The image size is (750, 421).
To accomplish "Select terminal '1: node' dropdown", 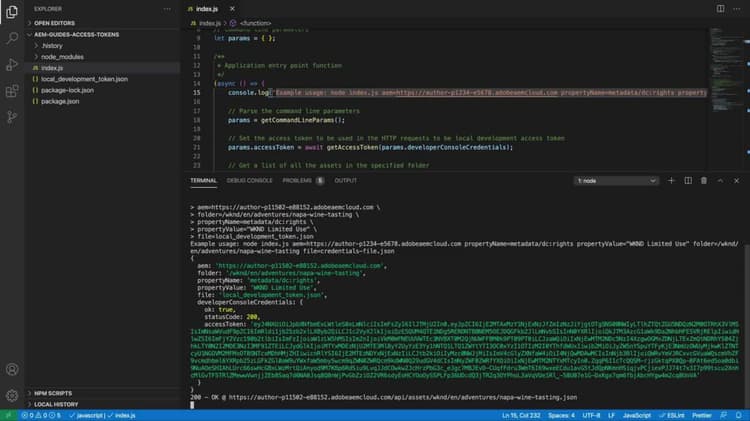I will 616,181.
